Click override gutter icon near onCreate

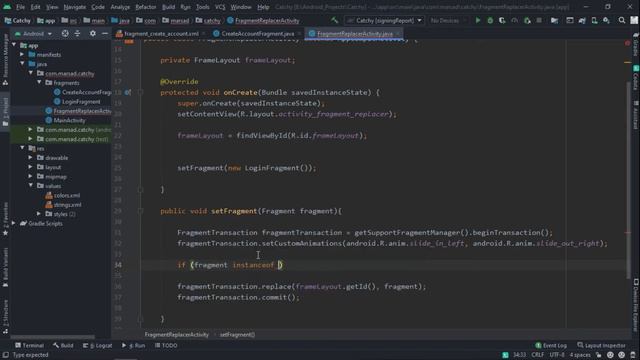(x=128, y=93)
